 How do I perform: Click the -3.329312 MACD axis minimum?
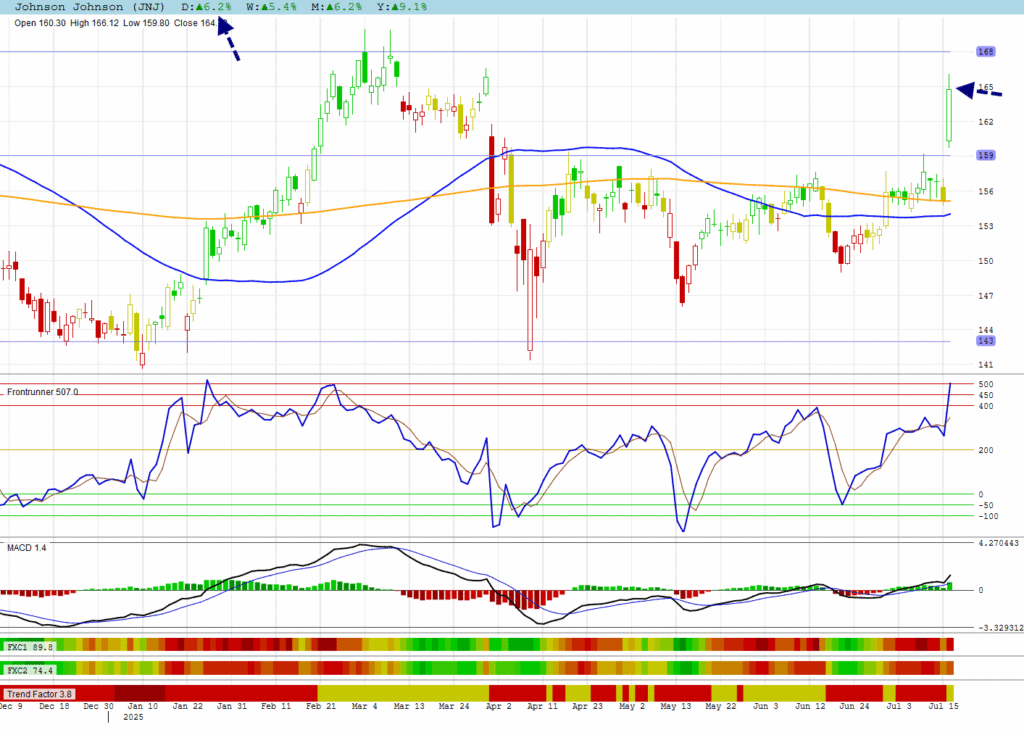coord(1000,628)
